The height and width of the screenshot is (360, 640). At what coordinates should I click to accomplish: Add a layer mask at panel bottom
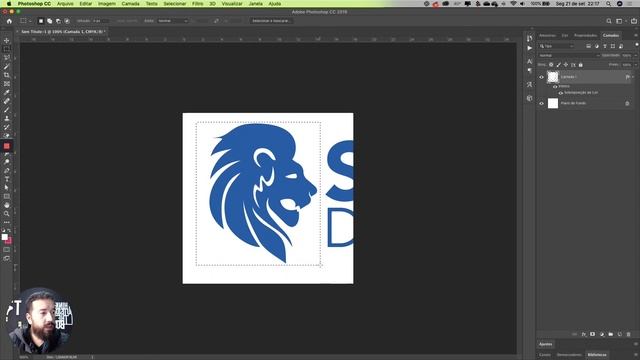[x=593, y=334]
